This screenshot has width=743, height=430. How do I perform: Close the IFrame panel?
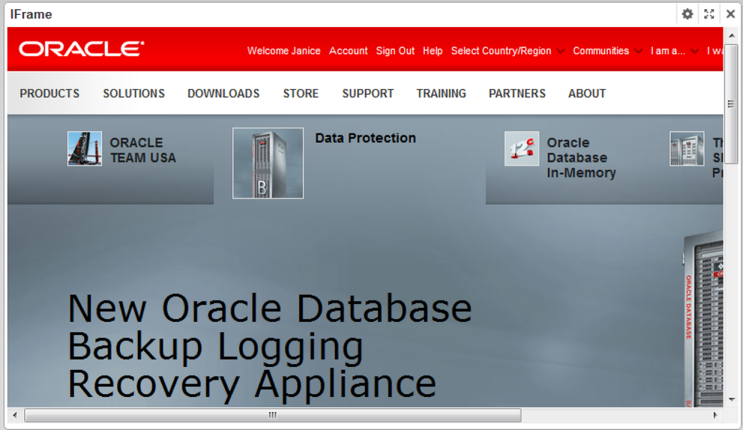730,14
